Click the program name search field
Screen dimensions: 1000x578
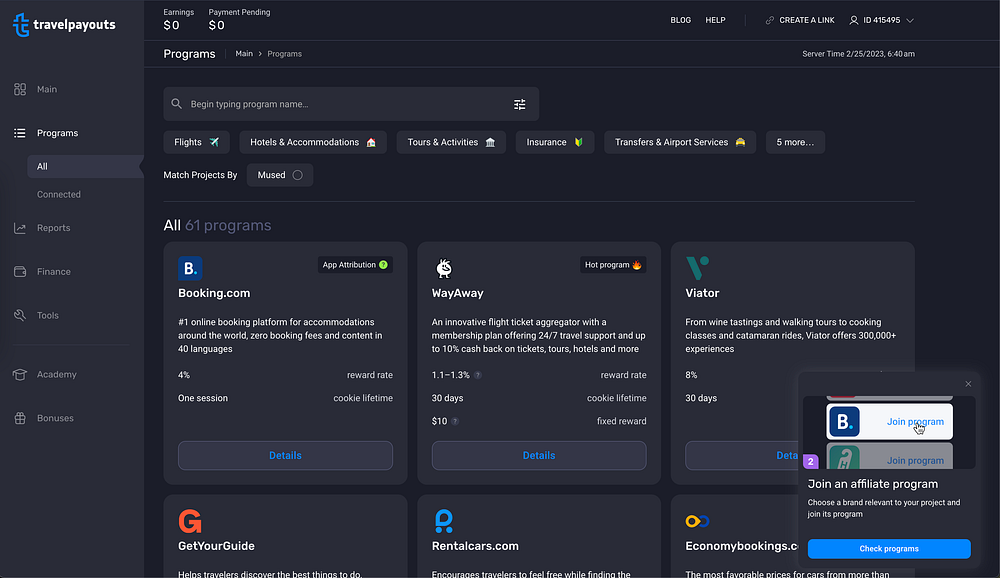[x=351, y=104]
